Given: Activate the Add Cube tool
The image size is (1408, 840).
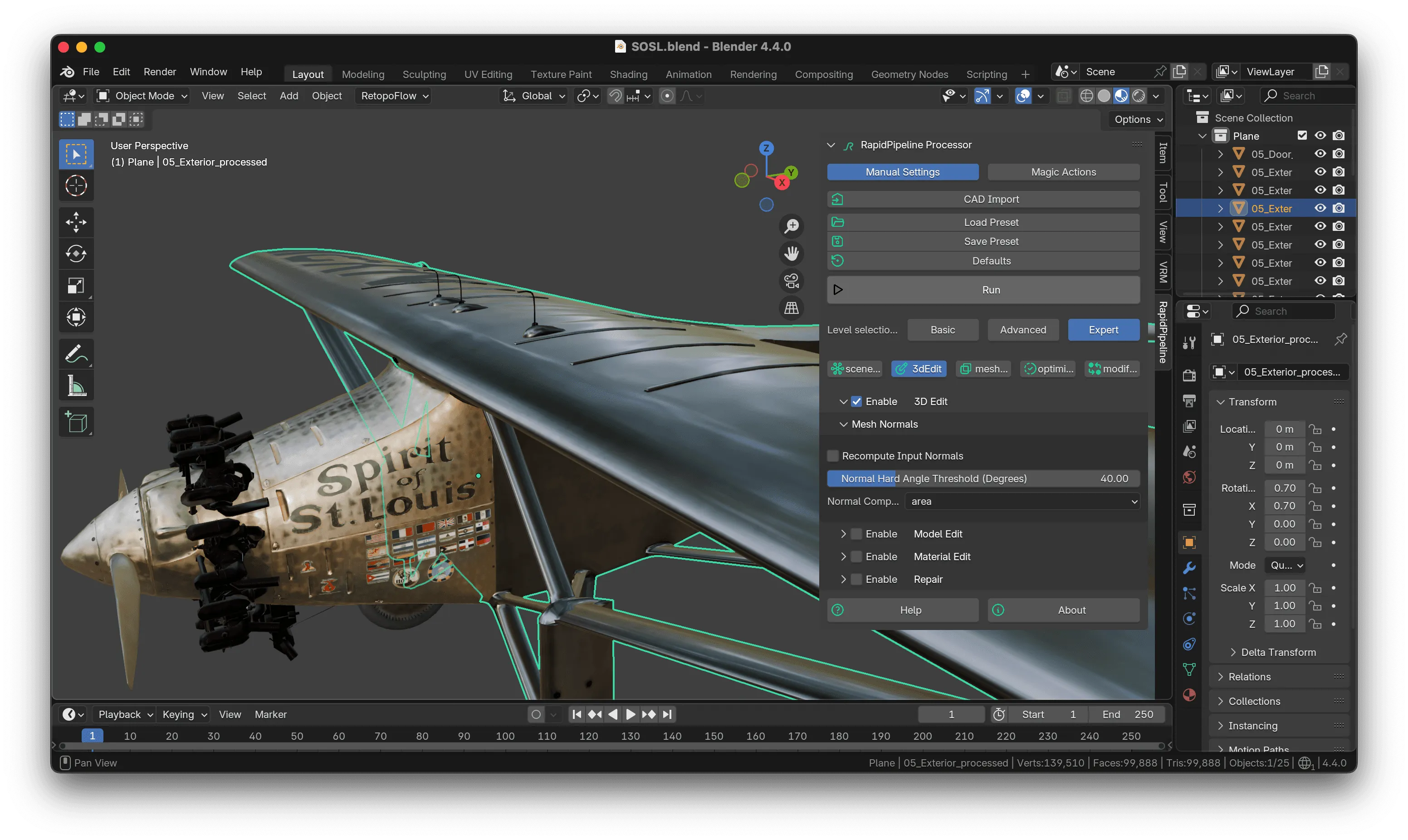Looking at the screenshot, I should click(x=76, y=422).
